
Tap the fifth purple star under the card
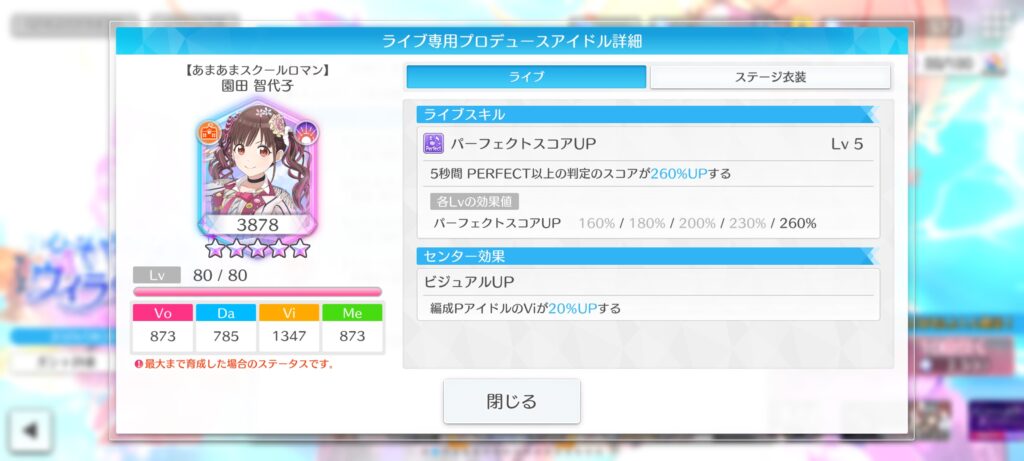(300, 248)
